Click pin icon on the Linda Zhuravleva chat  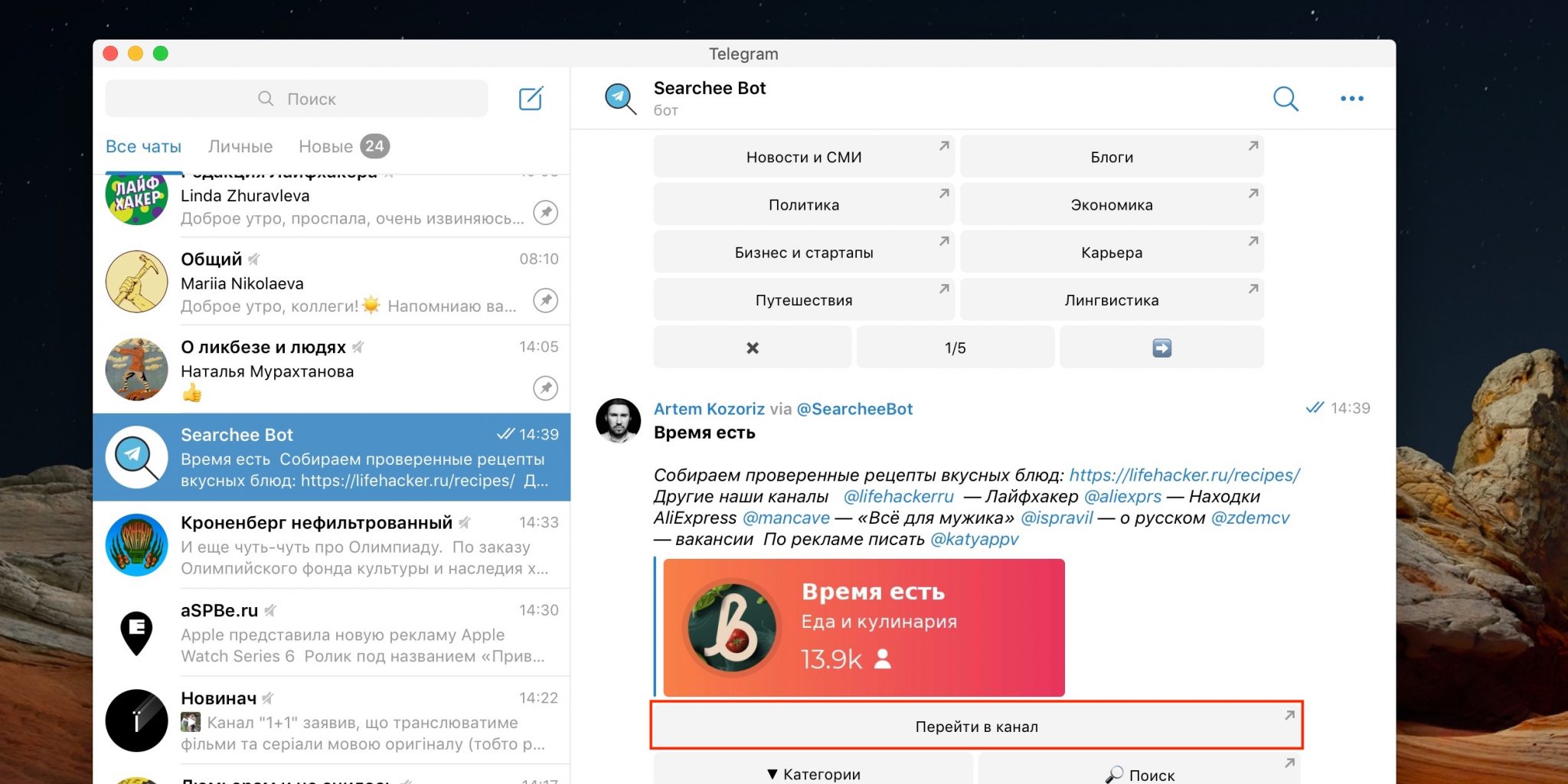click(545, 212)
